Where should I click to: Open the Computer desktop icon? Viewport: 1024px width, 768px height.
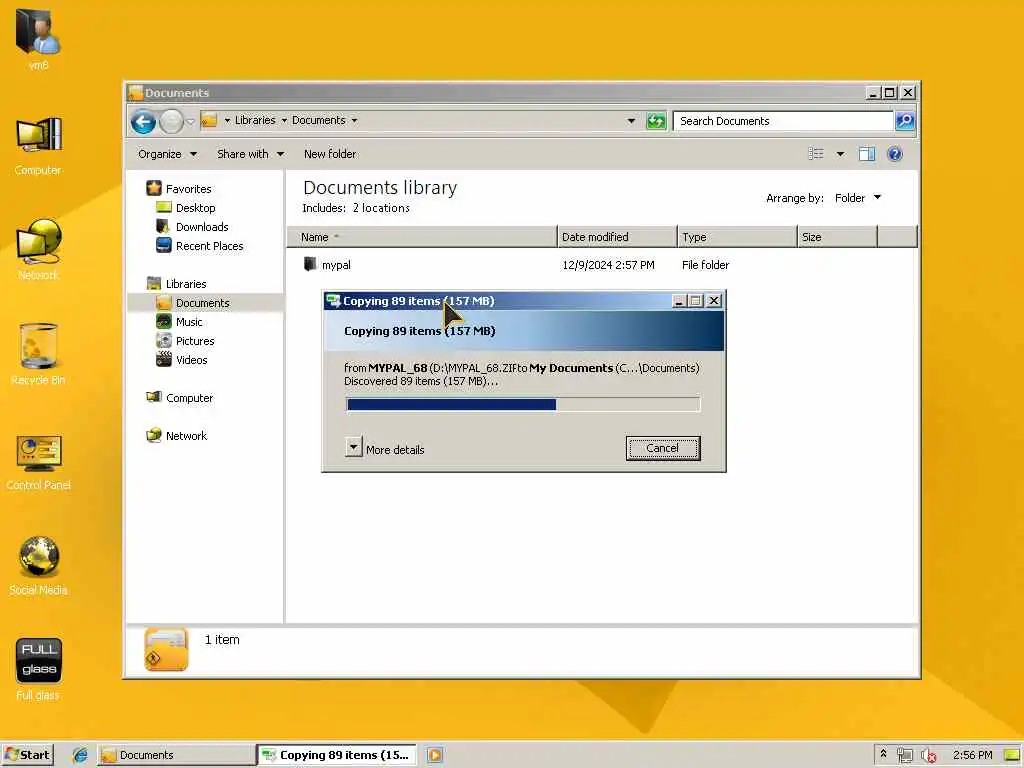(x=38, y=146)
